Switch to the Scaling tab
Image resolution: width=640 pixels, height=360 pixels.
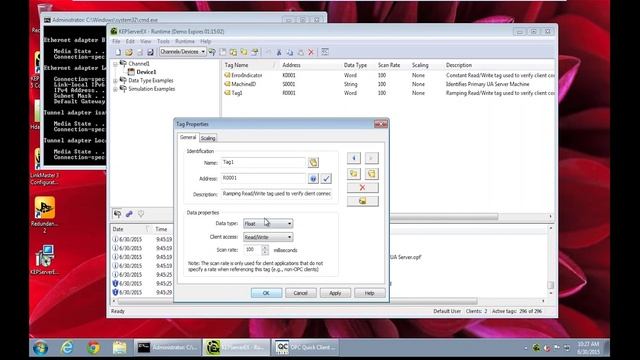point(208,138)
